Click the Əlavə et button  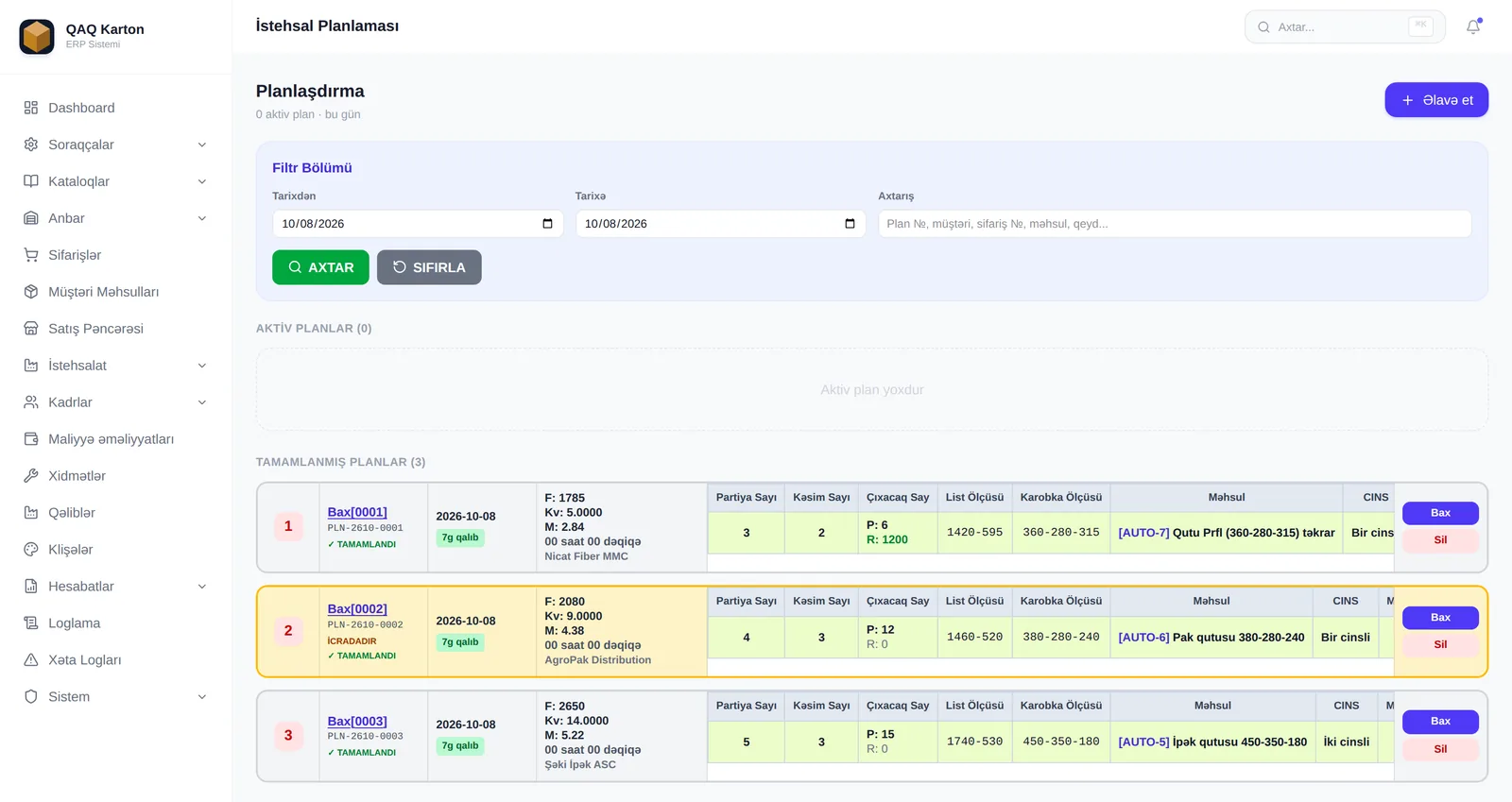(1436, 100)
